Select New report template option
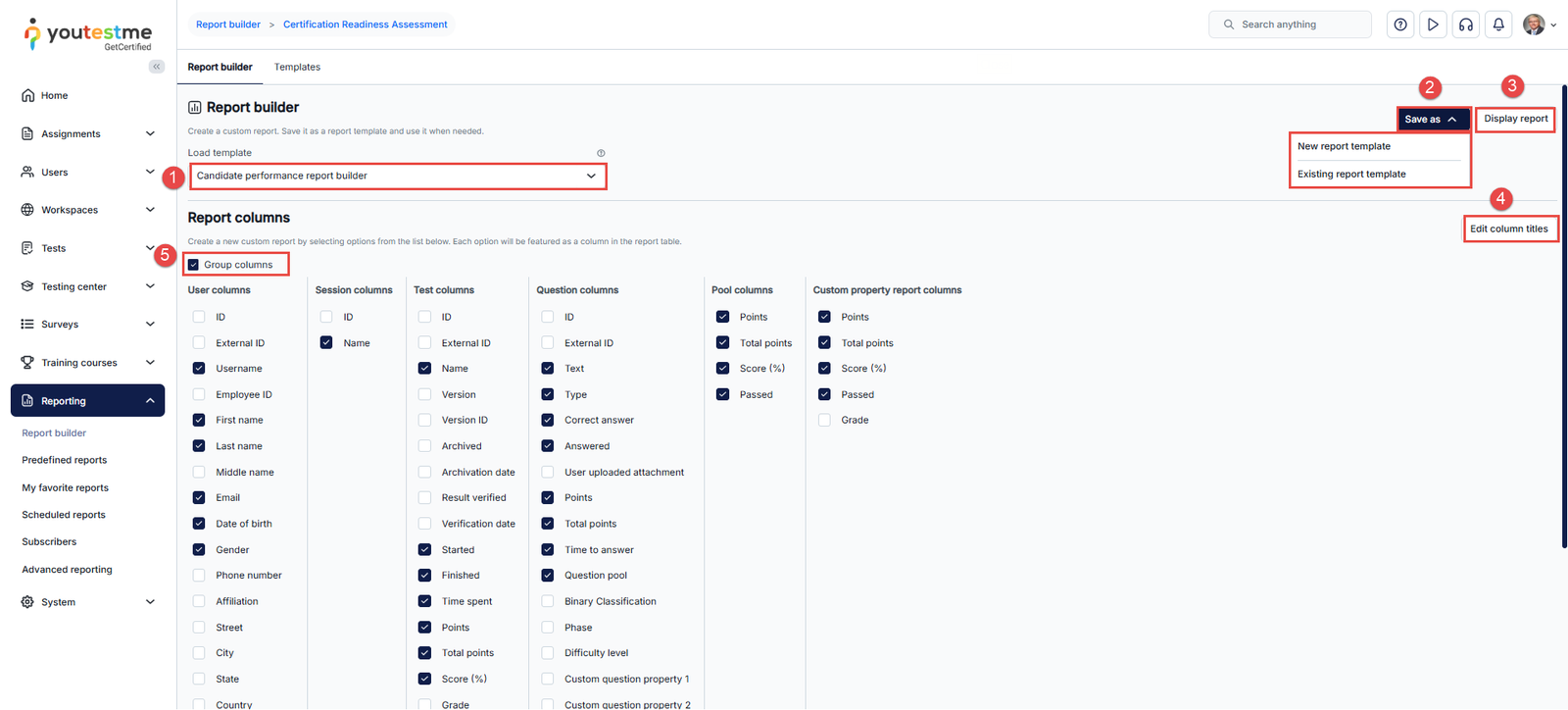The width and height of the screenshot is (1568, 710). [1344, 146]
